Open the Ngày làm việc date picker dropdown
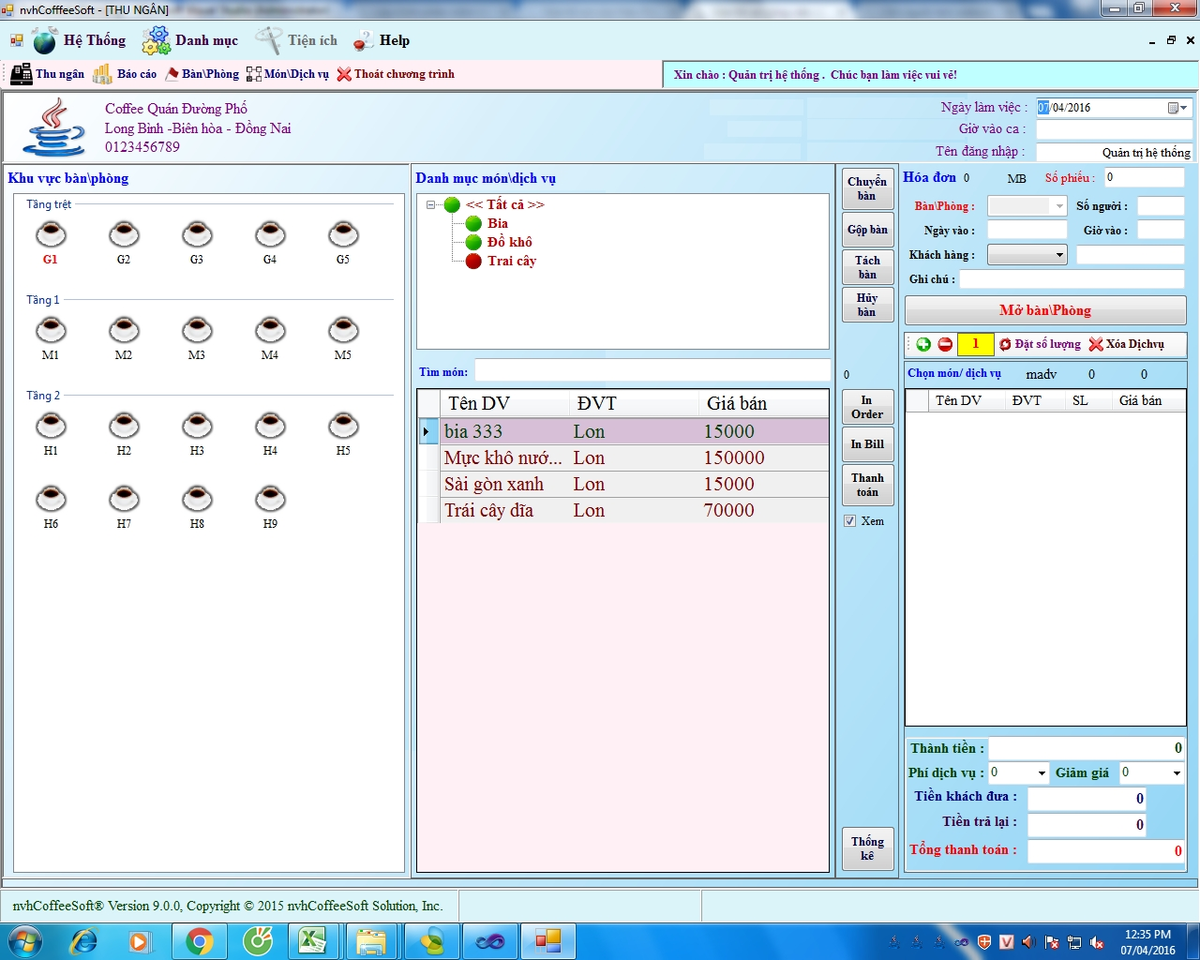Viewport: 1200px width, 960px height. click(x=1178, y=108)
